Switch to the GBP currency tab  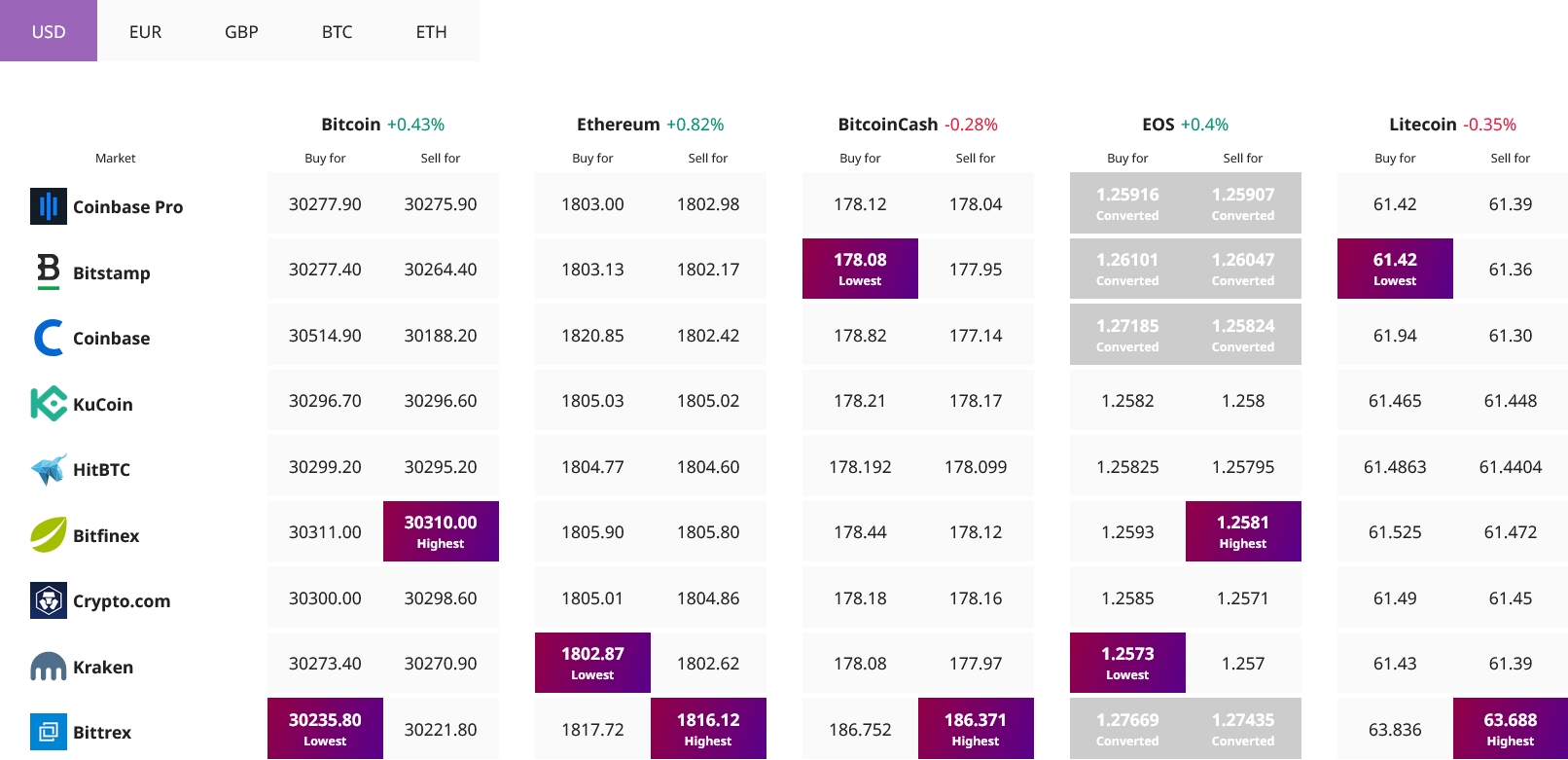241,31
